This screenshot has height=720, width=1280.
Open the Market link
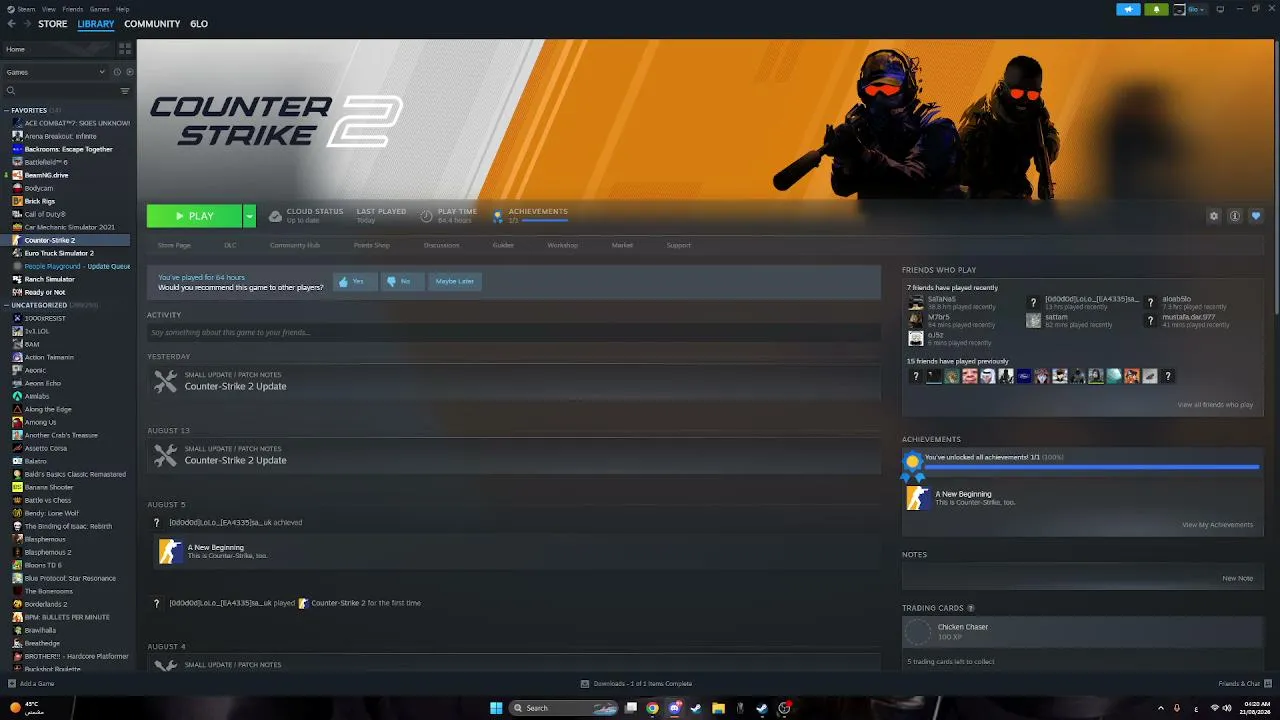pos(622,245)
